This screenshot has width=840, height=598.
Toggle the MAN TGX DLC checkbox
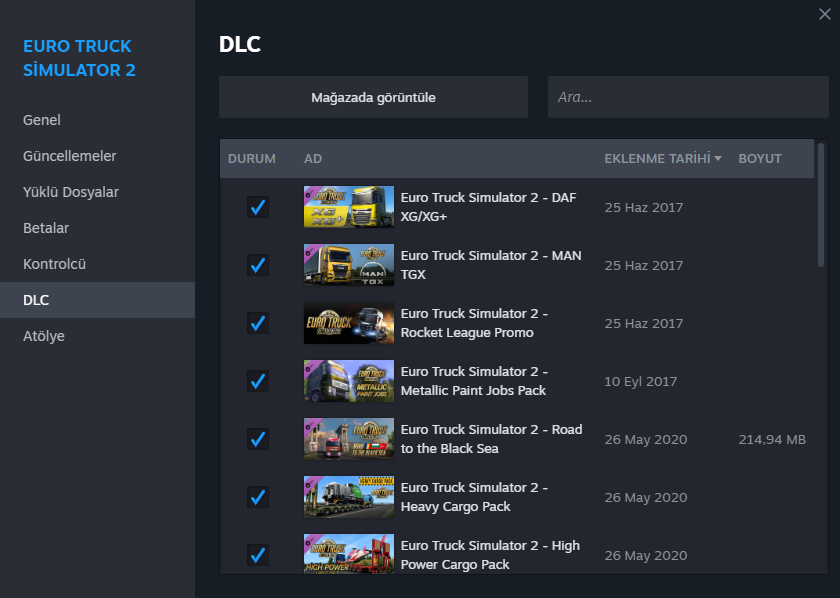coord(258,265)
